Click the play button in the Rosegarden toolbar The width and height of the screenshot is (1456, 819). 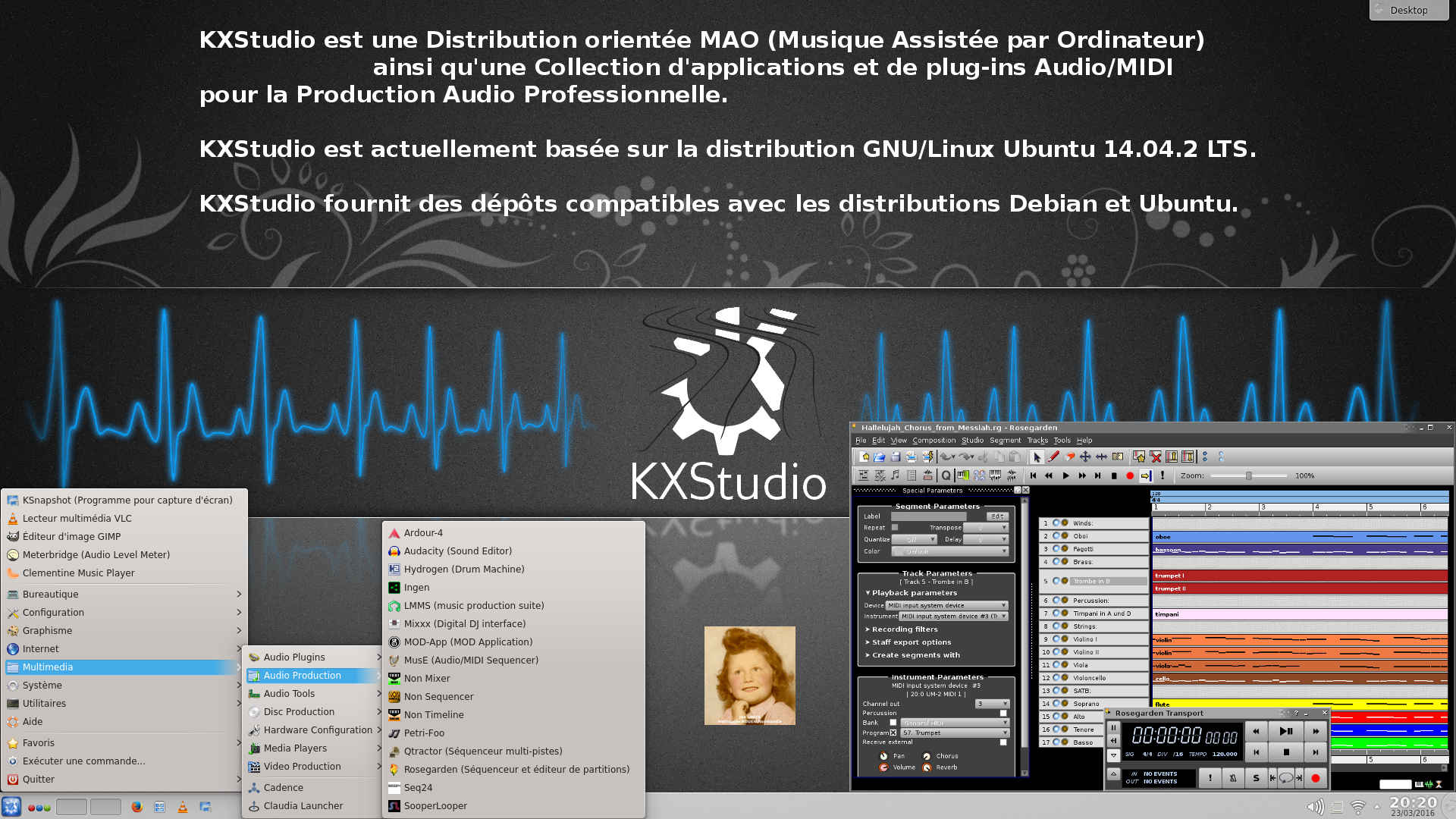[1065, 475]
